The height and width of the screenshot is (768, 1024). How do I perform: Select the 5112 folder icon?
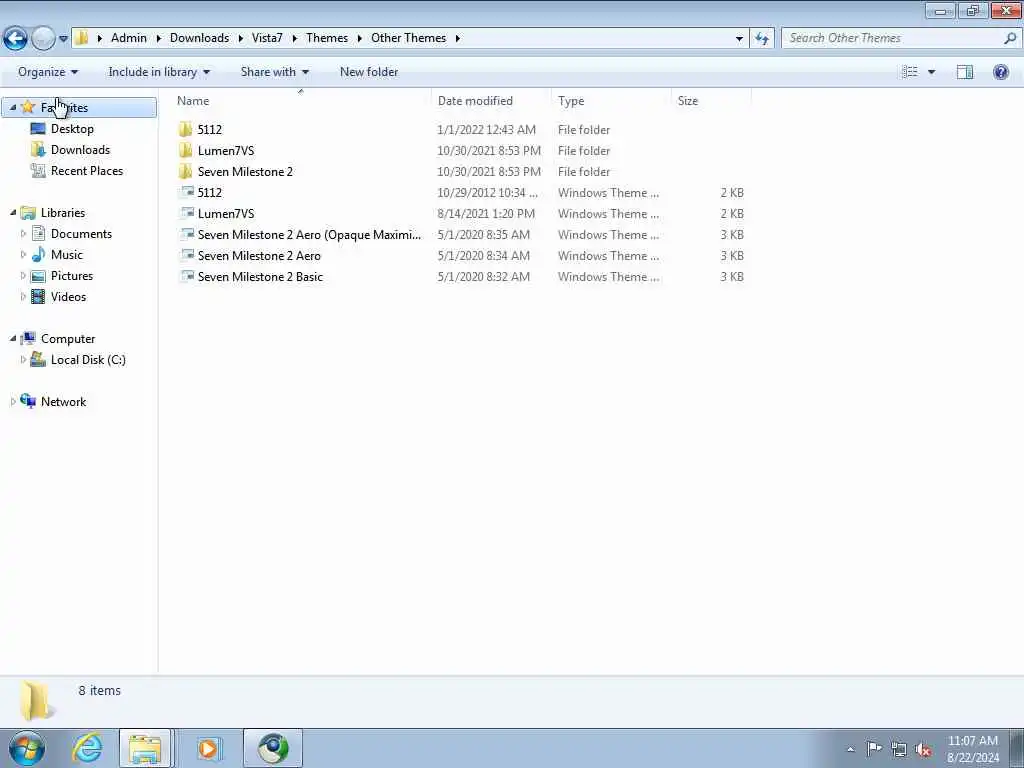point(185,129)
